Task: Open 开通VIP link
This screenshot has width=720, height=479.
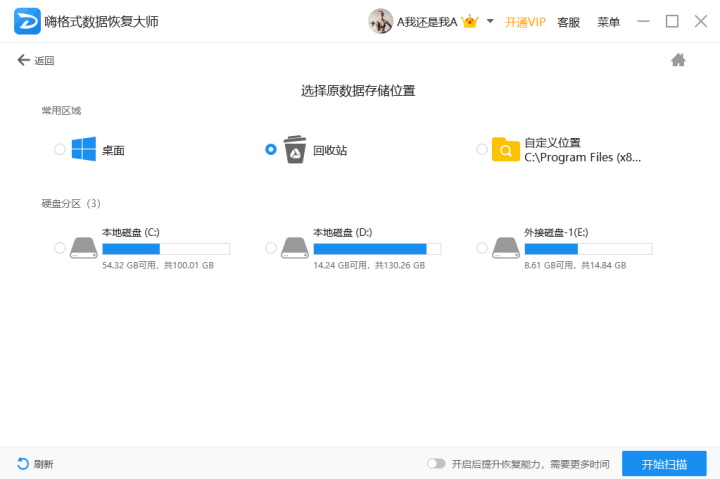Action: 525,22
